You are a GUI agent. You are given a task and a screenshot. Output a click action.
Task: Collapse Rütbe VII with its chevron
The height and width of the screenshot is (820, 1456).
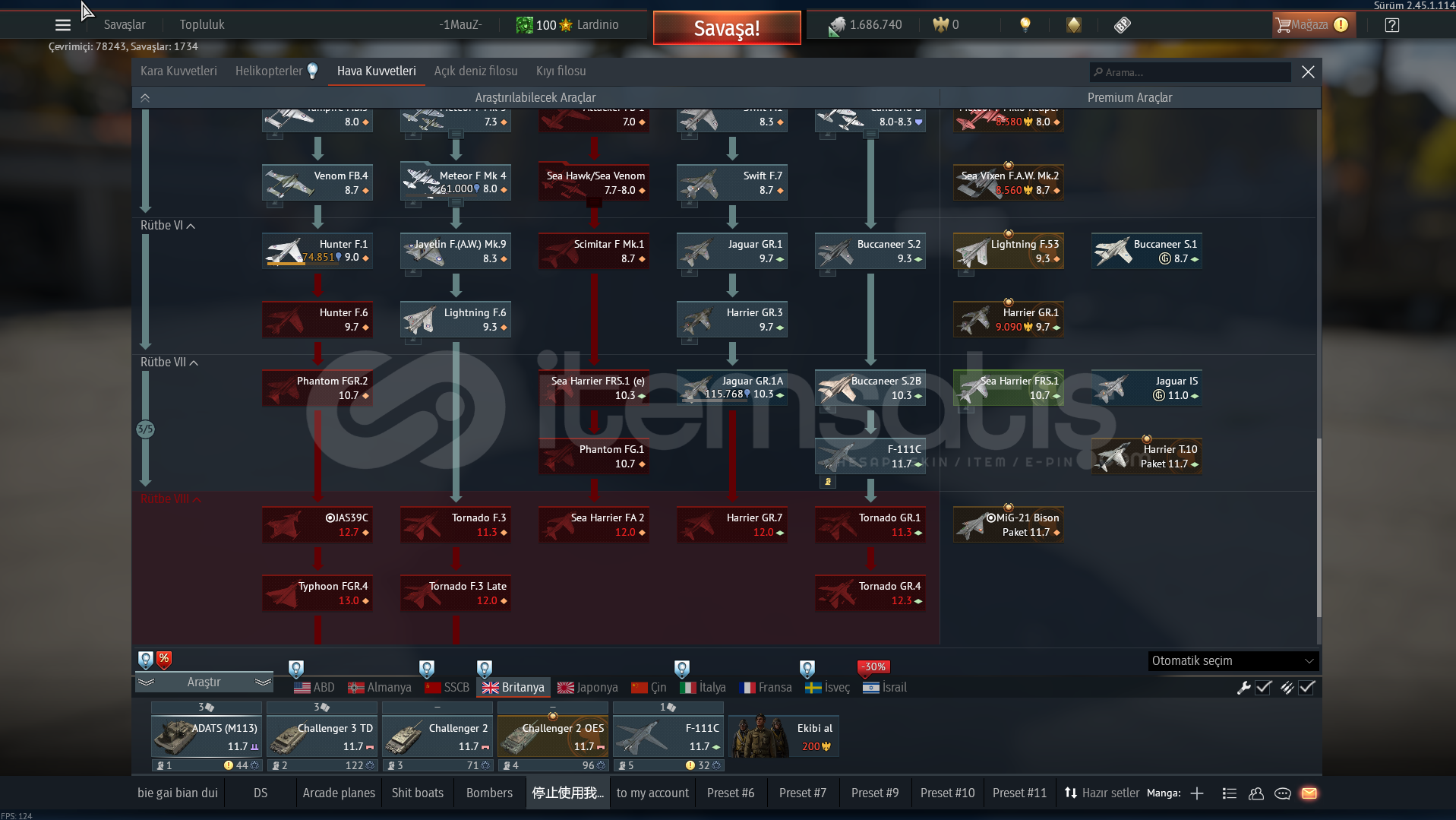tap(194, 363)
